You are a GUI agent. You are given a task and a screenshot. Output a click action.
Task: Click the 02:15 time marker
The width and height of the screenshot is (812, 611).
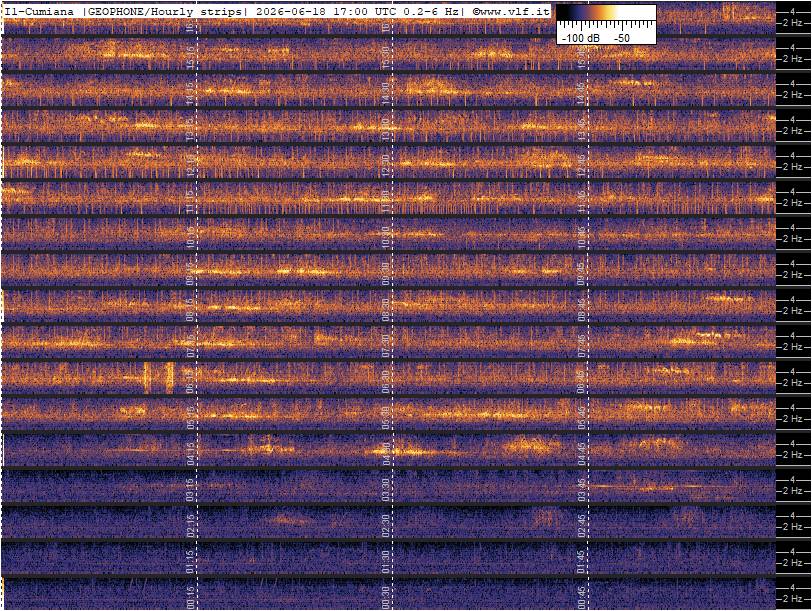pos(191,526)
